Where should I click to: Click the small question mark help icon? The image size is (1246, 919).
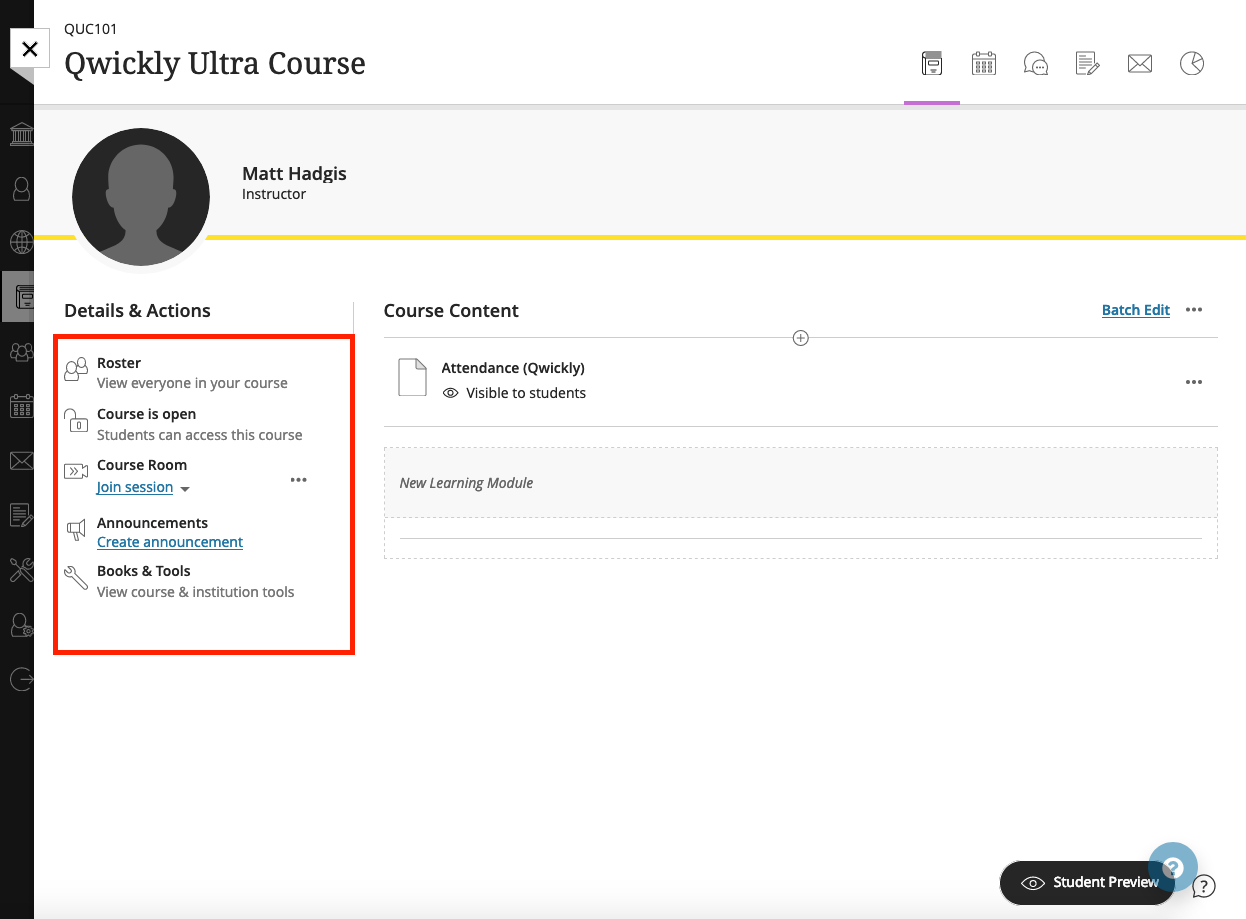point(1204,886)
